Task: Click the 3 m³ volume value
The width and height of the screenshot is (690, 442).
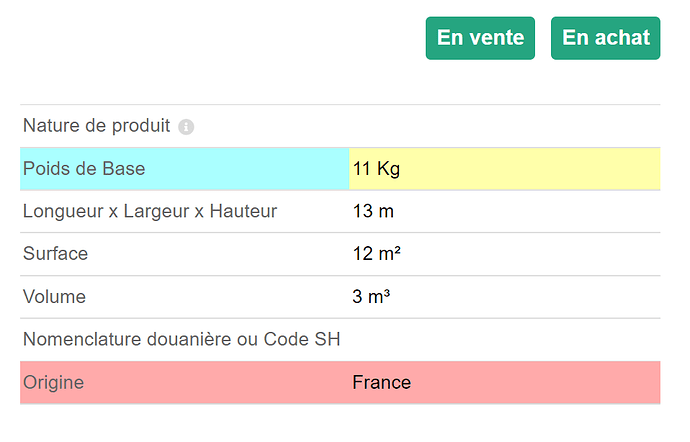Action: [371, 297]
